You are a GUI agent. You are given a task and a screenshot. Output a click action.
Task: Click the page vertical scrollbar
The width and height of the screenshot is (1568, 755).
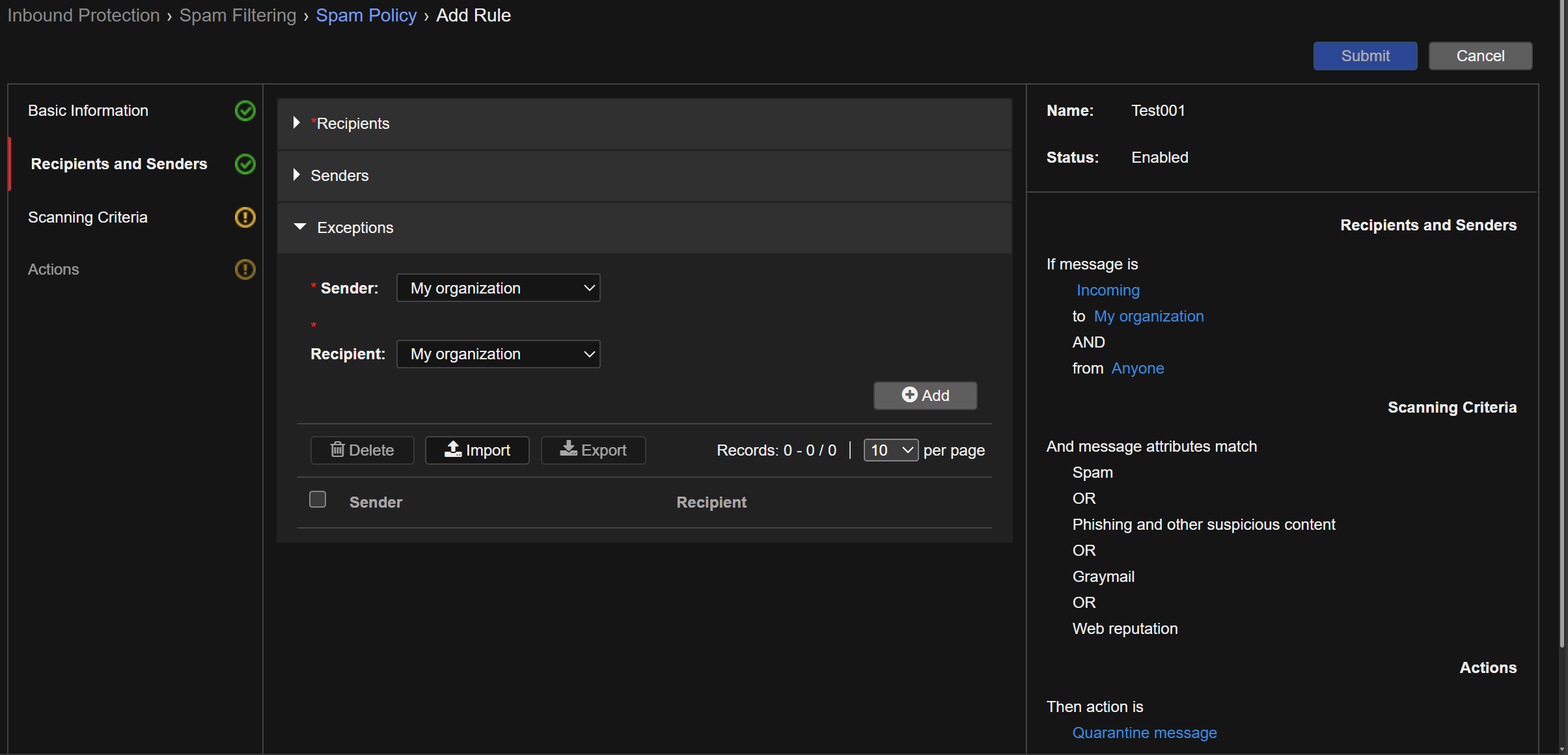tap(1562, 323)
